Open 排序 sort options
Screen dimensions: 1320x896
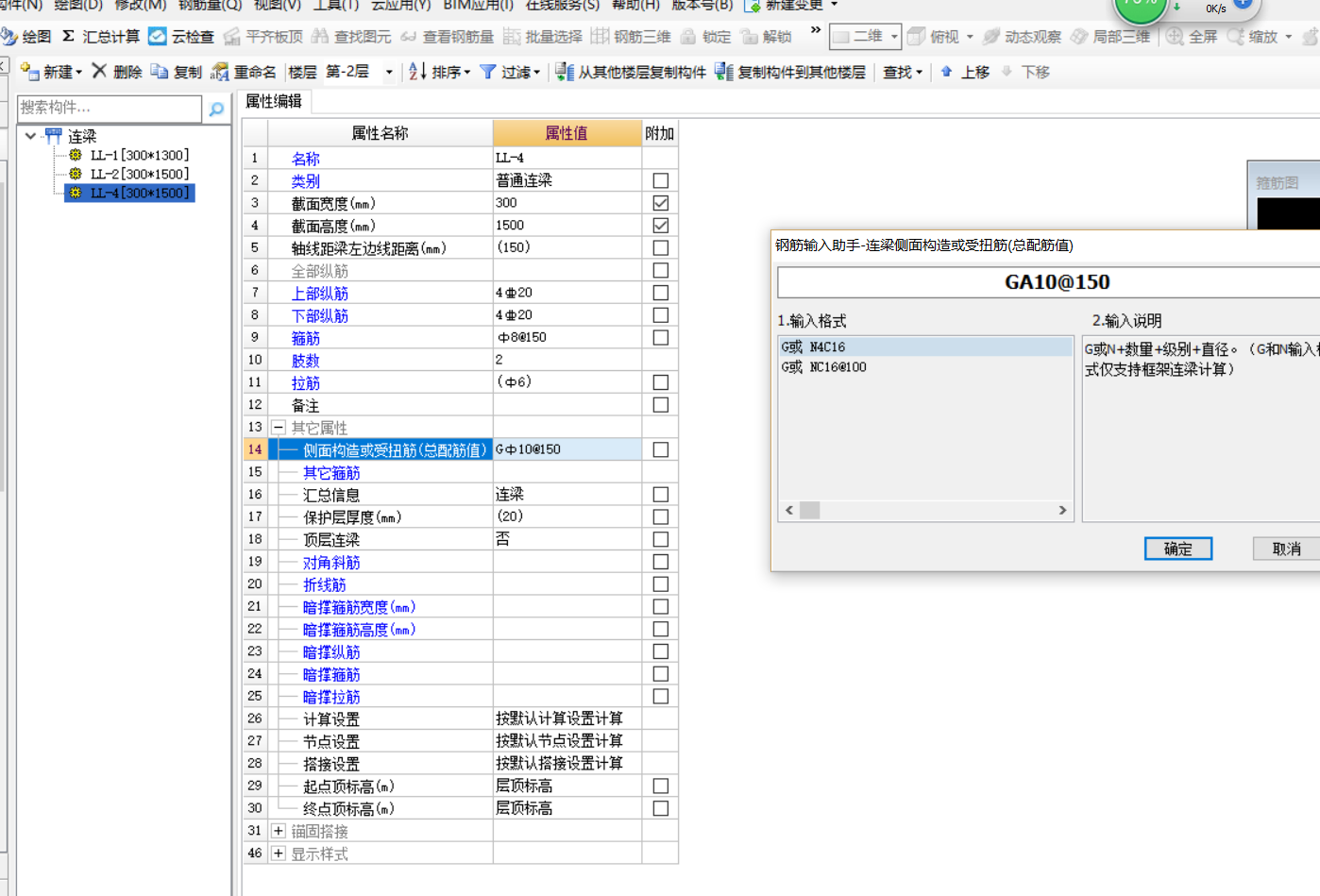point(440,72)
